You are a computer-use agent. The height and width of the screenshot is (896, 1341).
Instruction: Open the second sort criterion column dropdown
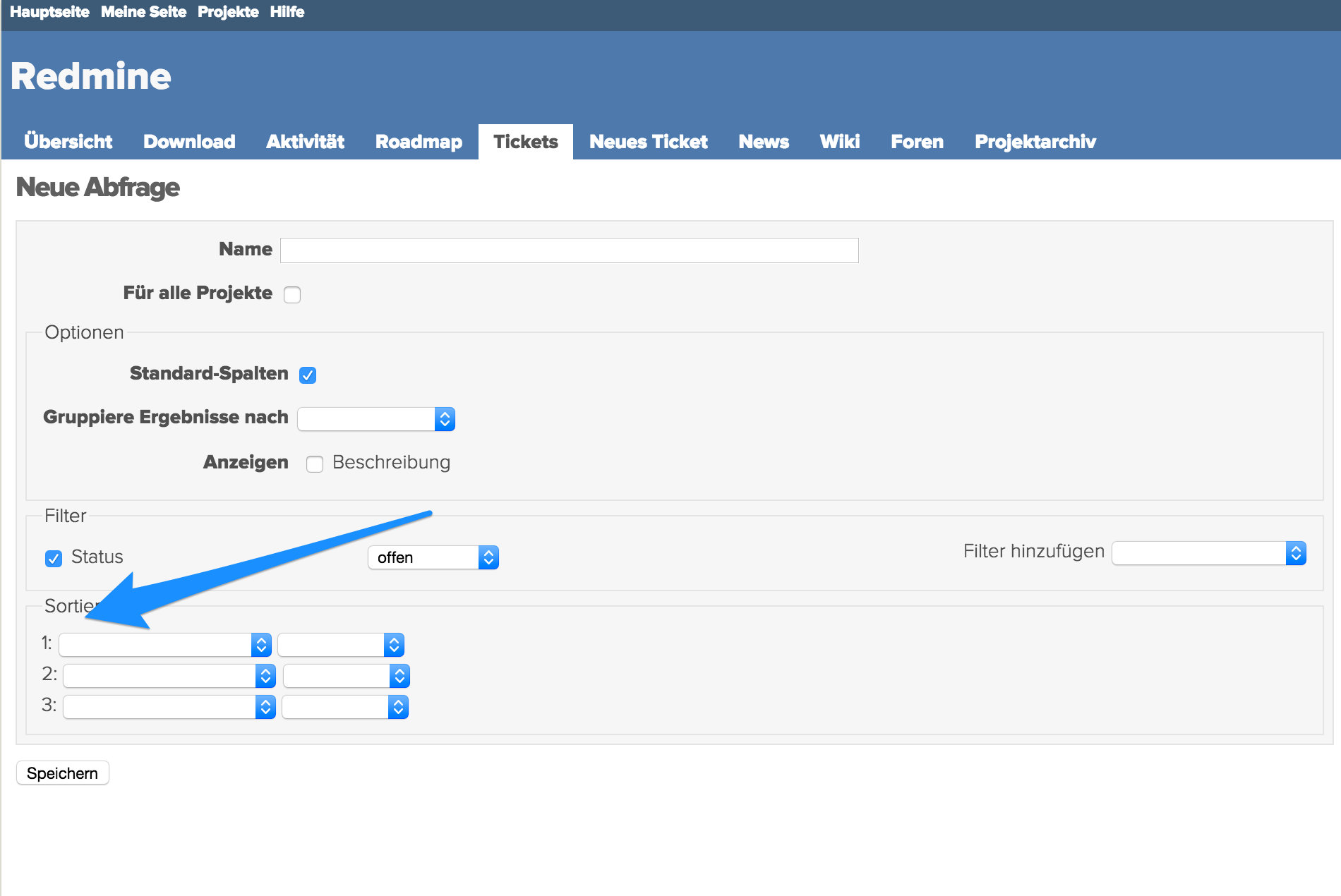(169, 676)
